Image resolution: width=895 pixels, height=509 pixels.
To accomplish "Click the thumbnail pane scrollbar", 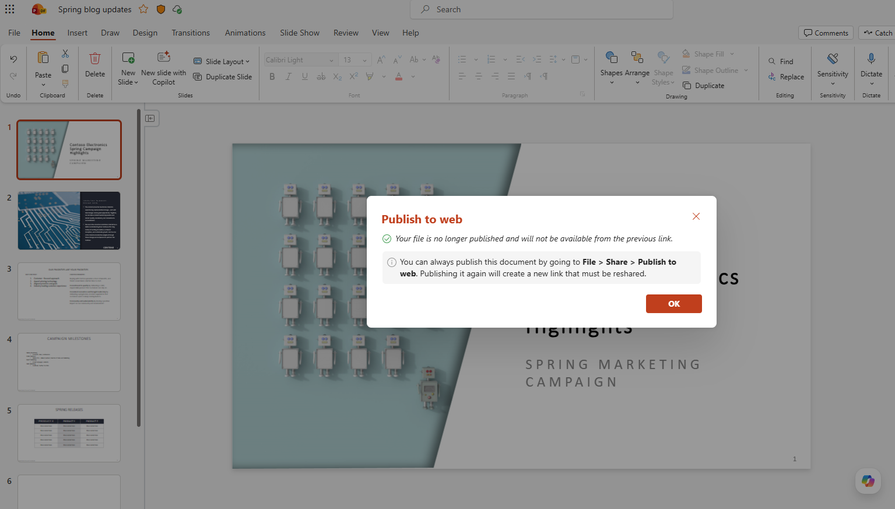I will [138, 268].
